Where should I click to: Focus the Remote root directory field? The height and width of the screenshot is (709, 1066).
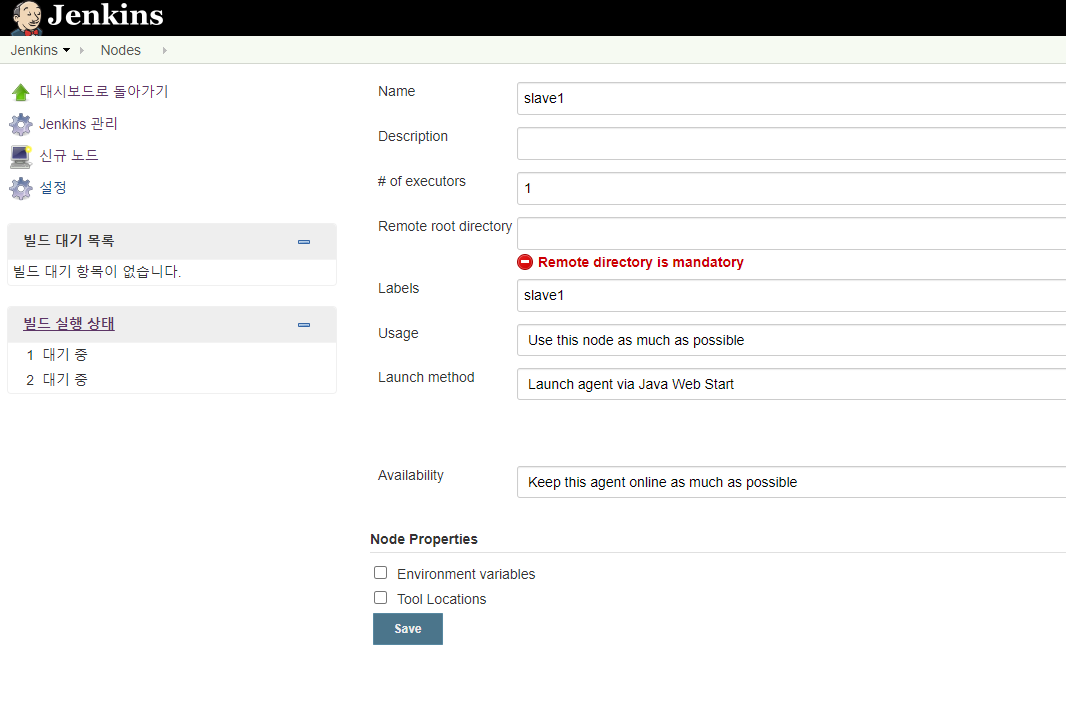[x=791, y=233]
